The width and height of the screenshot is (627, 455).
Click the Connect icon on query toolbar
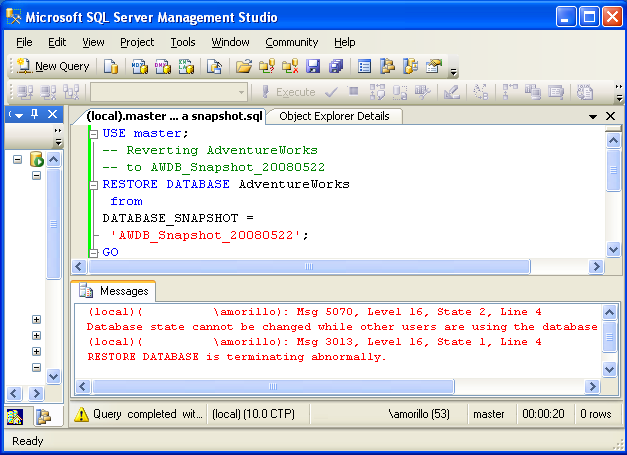click(26, 92)
